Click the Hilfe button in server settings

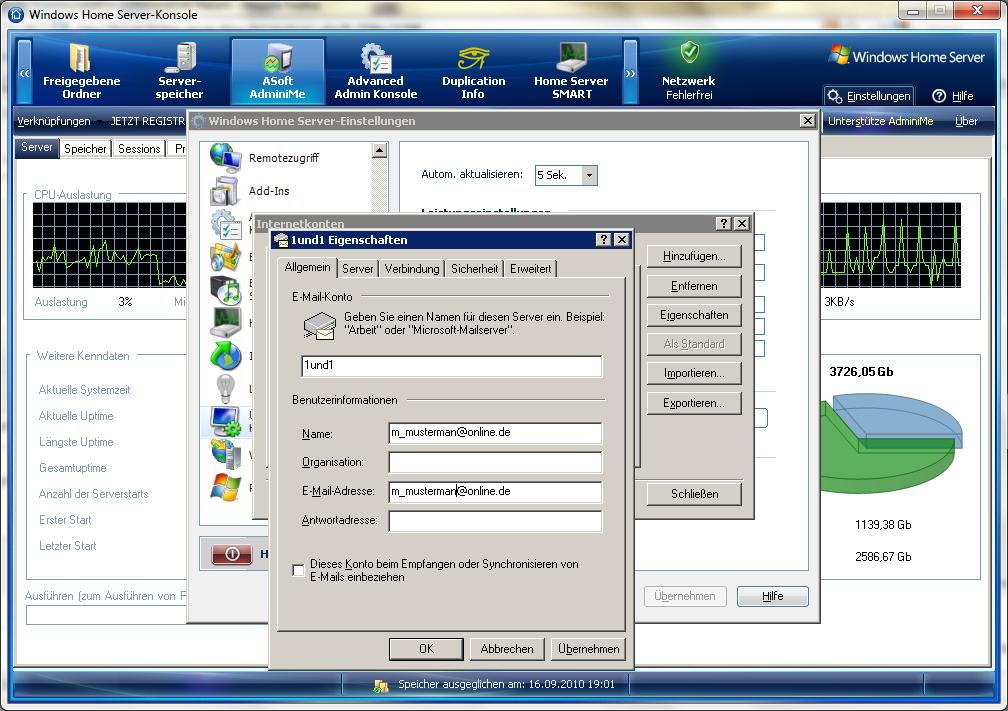coord(772,596)
